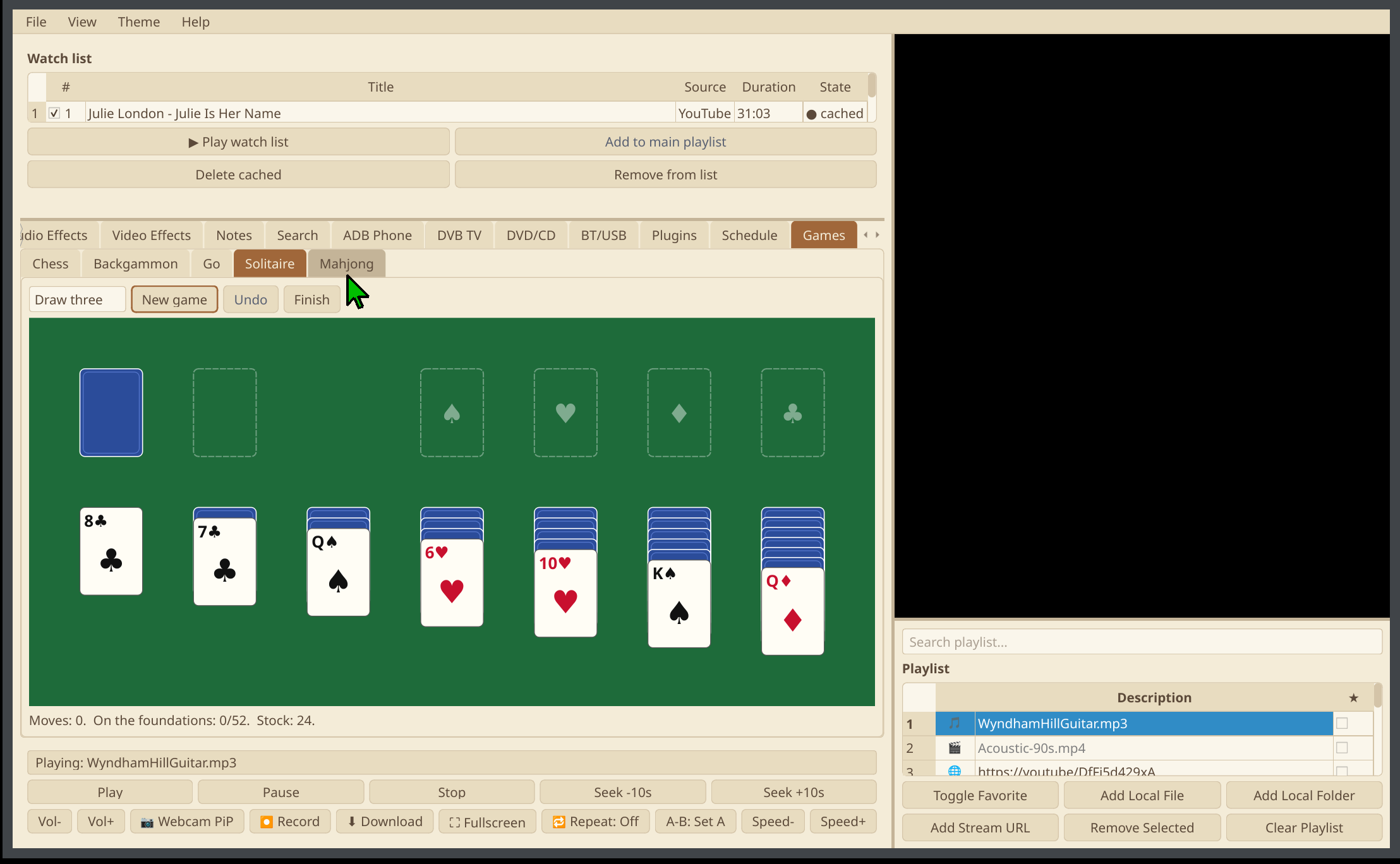Uncheck the Julie London watch list checkbox

click(x=54, y=113)
